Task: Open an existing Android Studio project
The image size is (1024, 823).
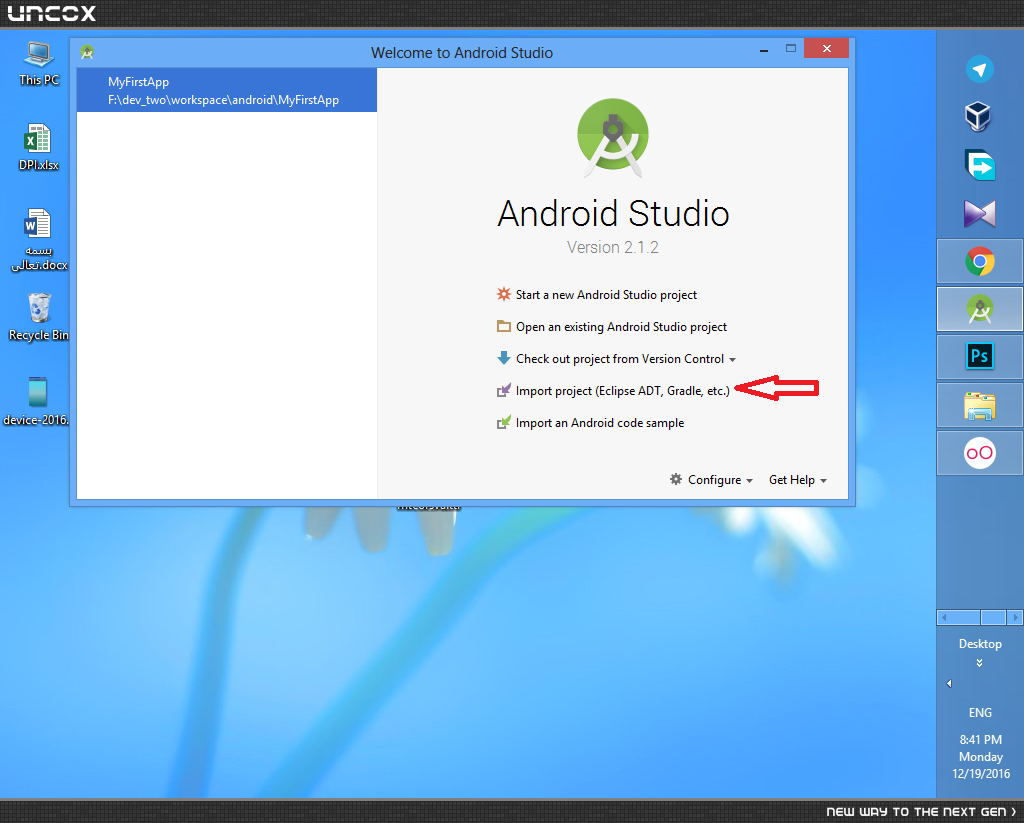Action: pyautogui.click(x=621, y=327)
